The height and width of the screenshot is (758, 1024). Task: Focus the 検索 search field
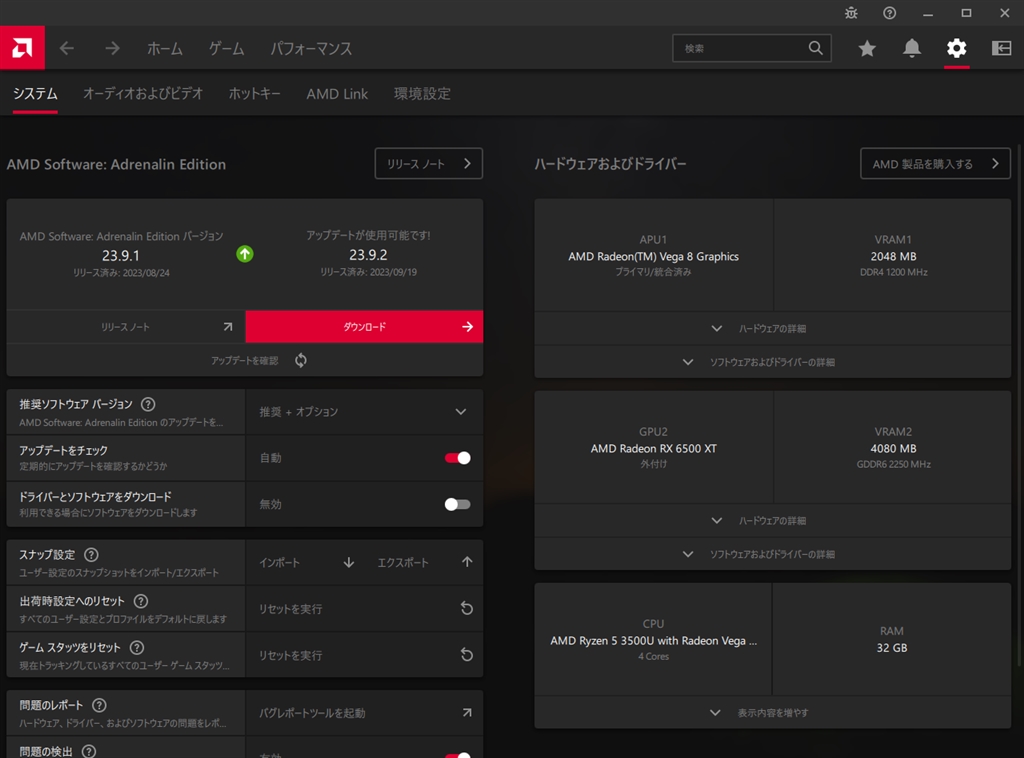[752, 48]
